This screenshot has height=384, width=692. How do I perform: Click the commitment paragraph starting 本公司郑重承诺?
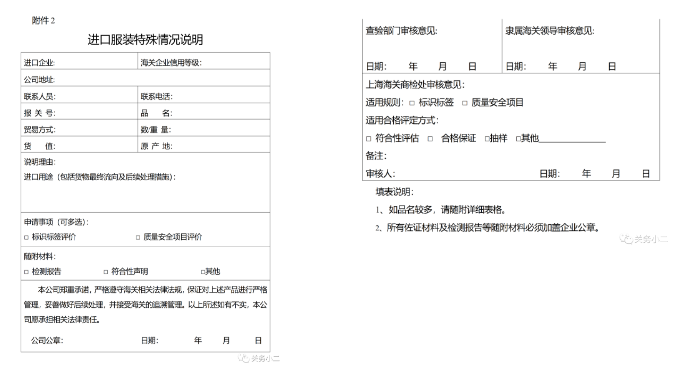coord(146,305)
